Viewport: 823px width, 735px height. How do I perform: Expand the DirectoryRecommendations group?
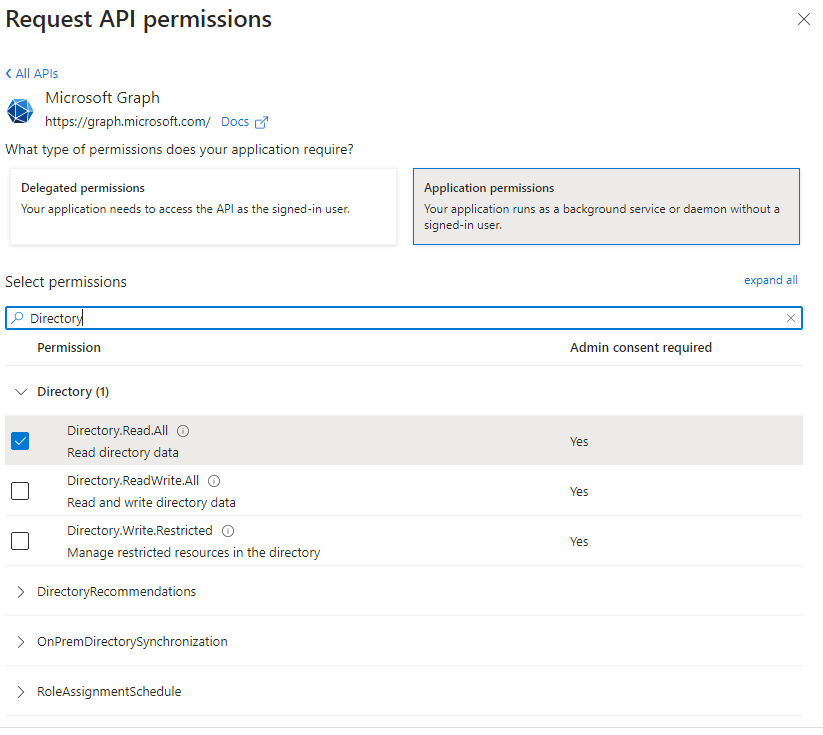click(x=21, y=592)
